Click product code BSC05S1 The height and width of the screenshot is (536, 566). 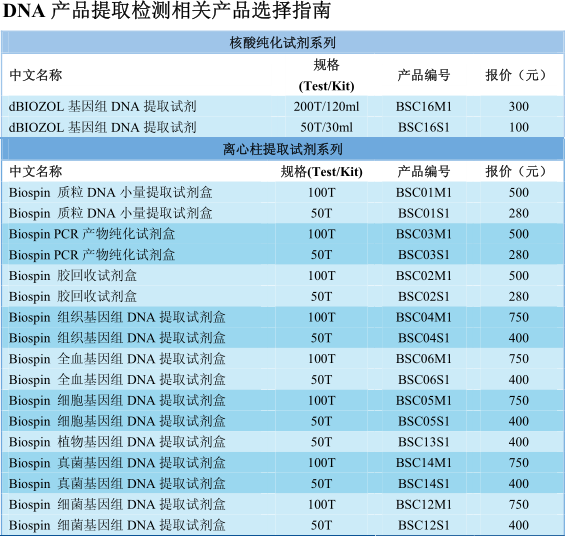point(424,421)
